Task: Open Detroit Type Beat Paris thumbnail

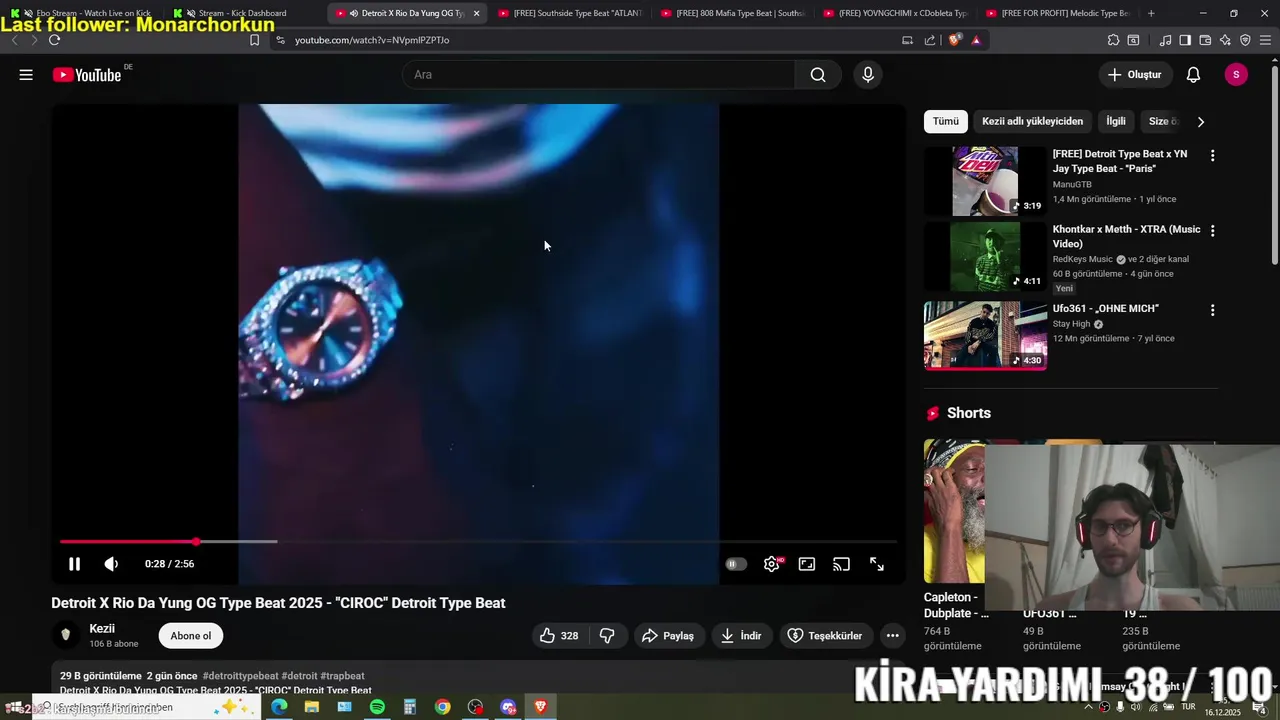Action: tap(985, 181)
